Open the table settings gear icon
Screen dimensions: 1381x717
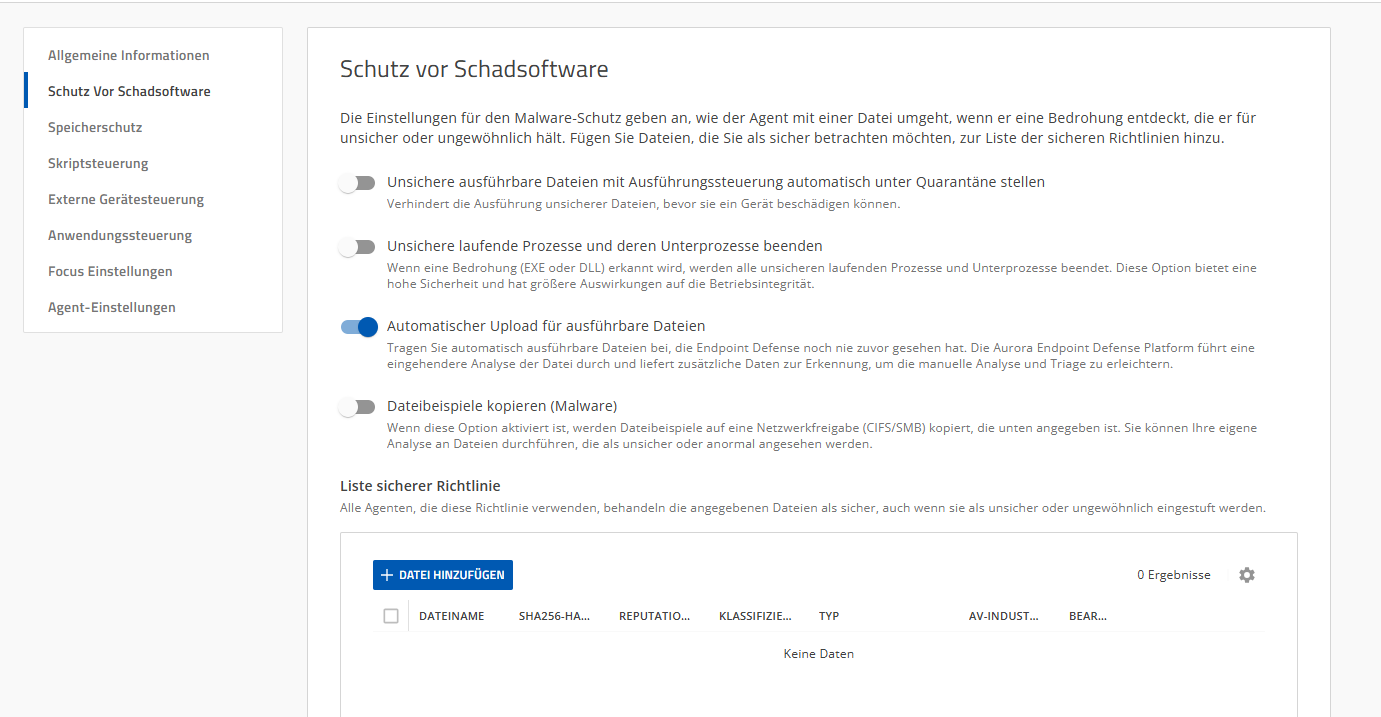pos(1246,575)
